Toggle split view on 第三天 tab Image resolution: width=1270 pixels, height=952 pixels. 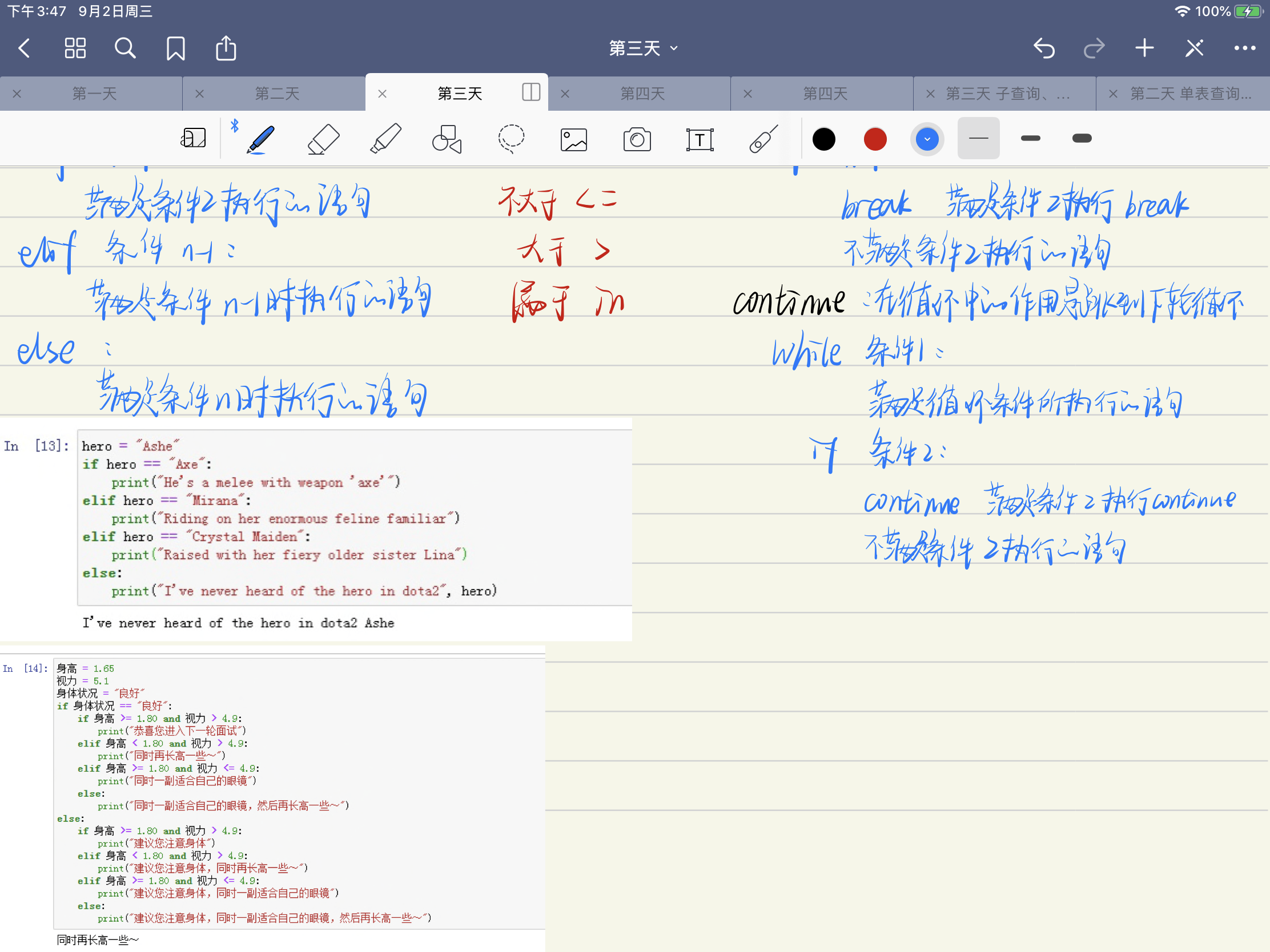pos(531,92)
